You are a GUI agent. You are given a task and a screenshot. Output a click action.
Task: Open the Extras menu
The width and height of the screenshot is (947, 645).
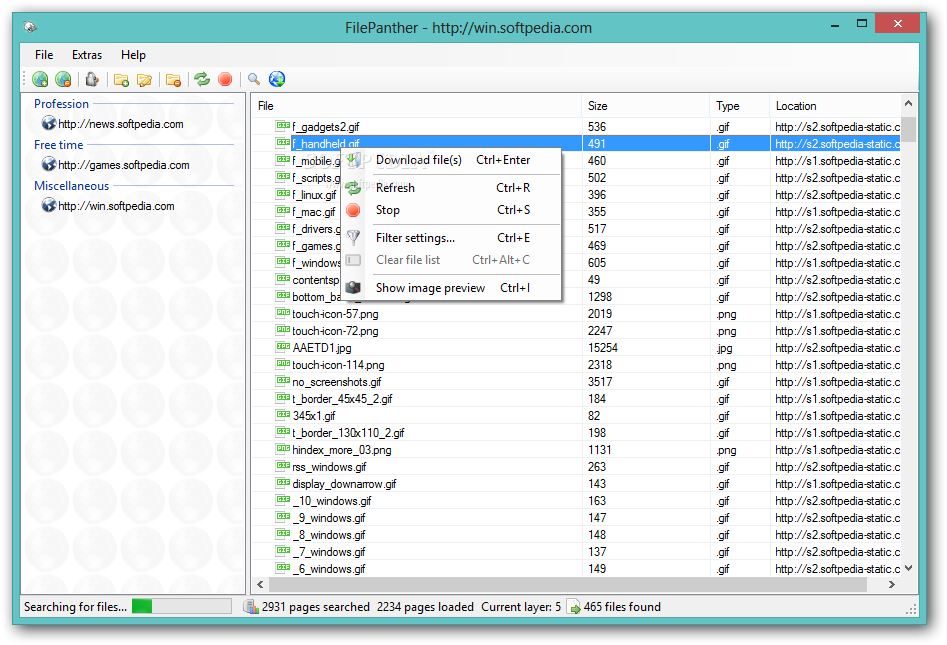click(x=87, y=55)
